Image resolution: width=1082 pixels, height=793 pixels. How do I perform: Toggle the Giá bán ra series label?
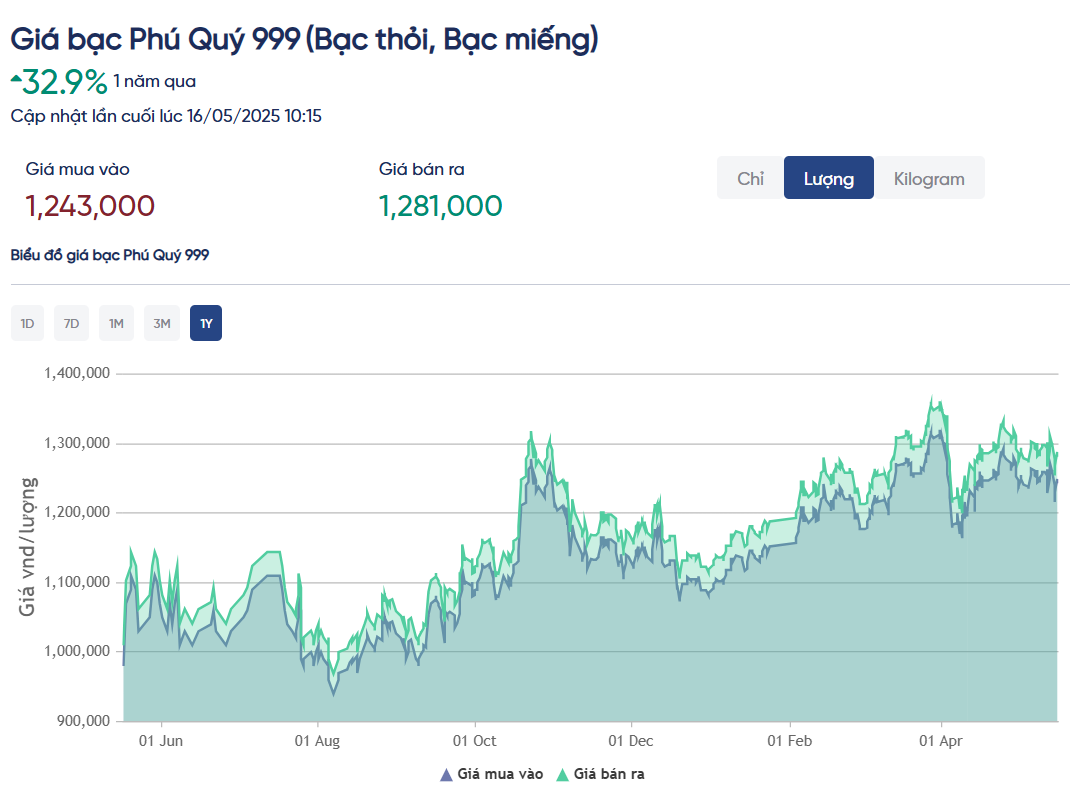click(x=615, y=774)
